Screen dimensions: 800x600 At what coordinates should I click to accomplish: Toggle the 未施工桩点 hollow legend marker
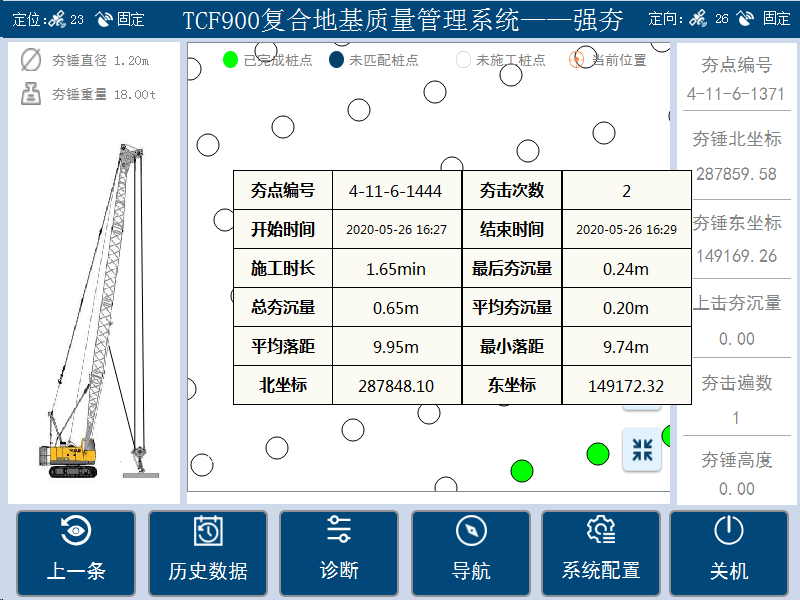(462, 61)
